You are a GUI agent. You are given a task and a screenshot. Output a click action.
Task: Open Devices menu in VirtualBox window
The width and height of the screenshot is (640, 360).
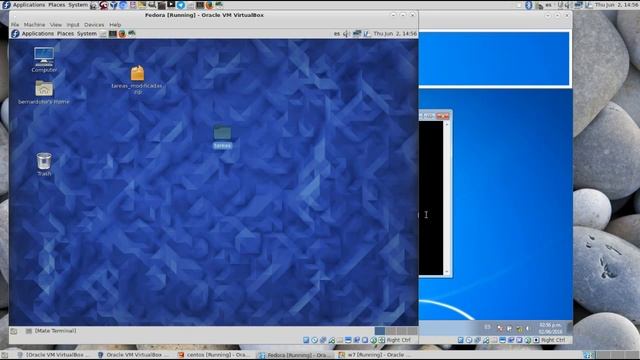[94, 24]
